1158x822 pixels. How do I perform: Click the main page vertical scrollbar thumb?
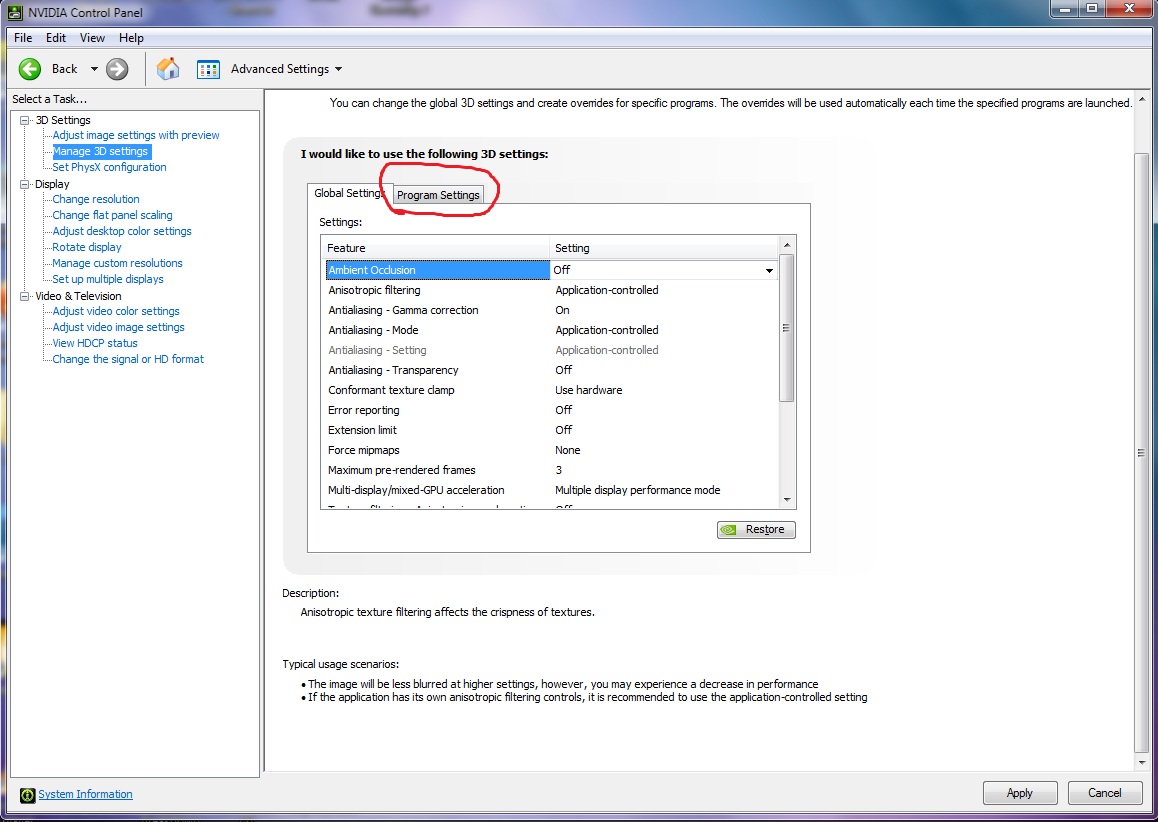point(1142,453)
